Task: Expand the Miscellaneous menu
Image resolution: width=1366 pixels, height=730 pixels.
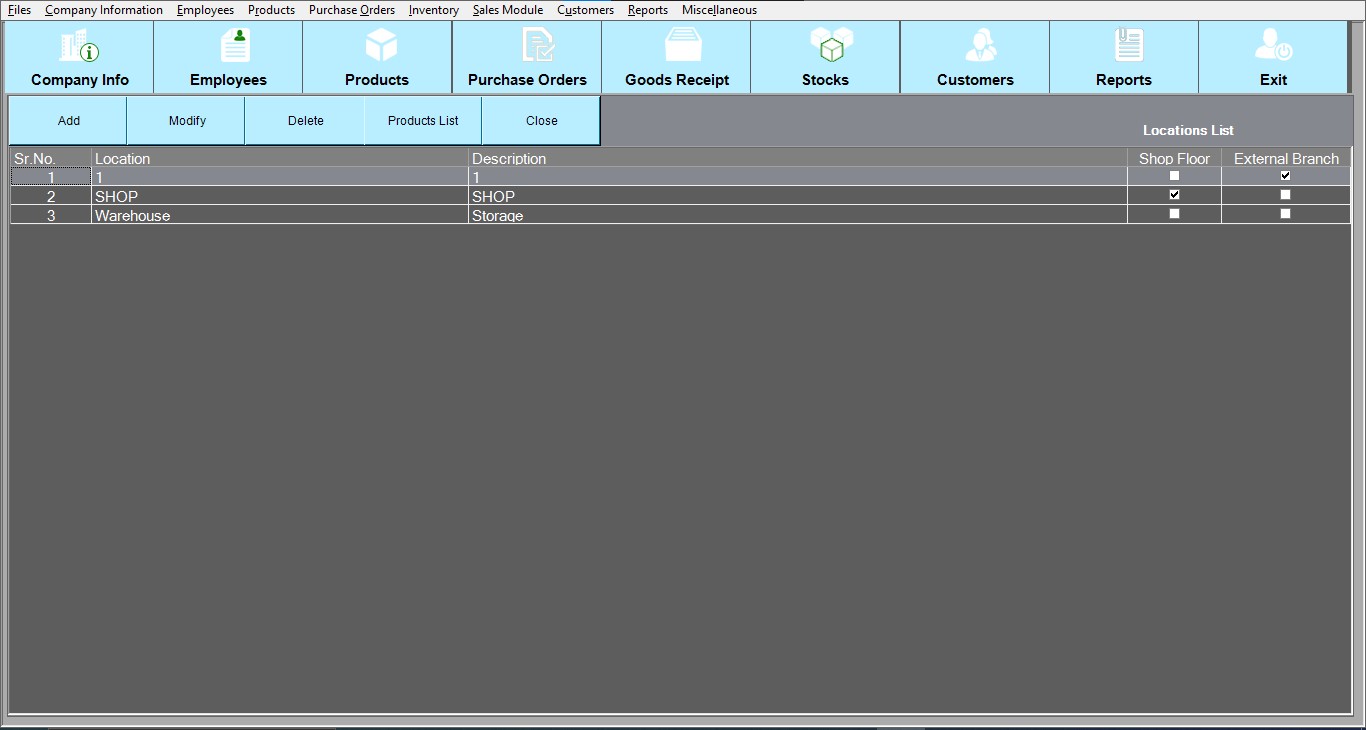Action: click(719, 10)
